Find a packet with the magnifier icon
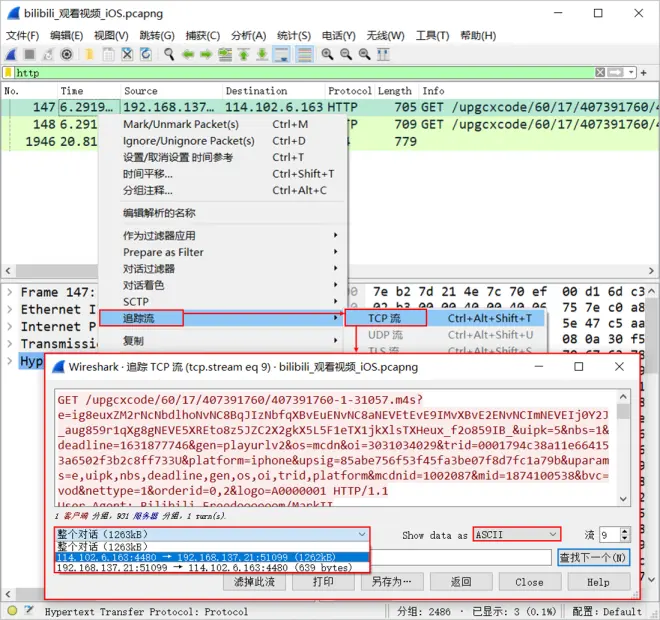The width and height of the screenshot is (660, 620). pos(169,54)
